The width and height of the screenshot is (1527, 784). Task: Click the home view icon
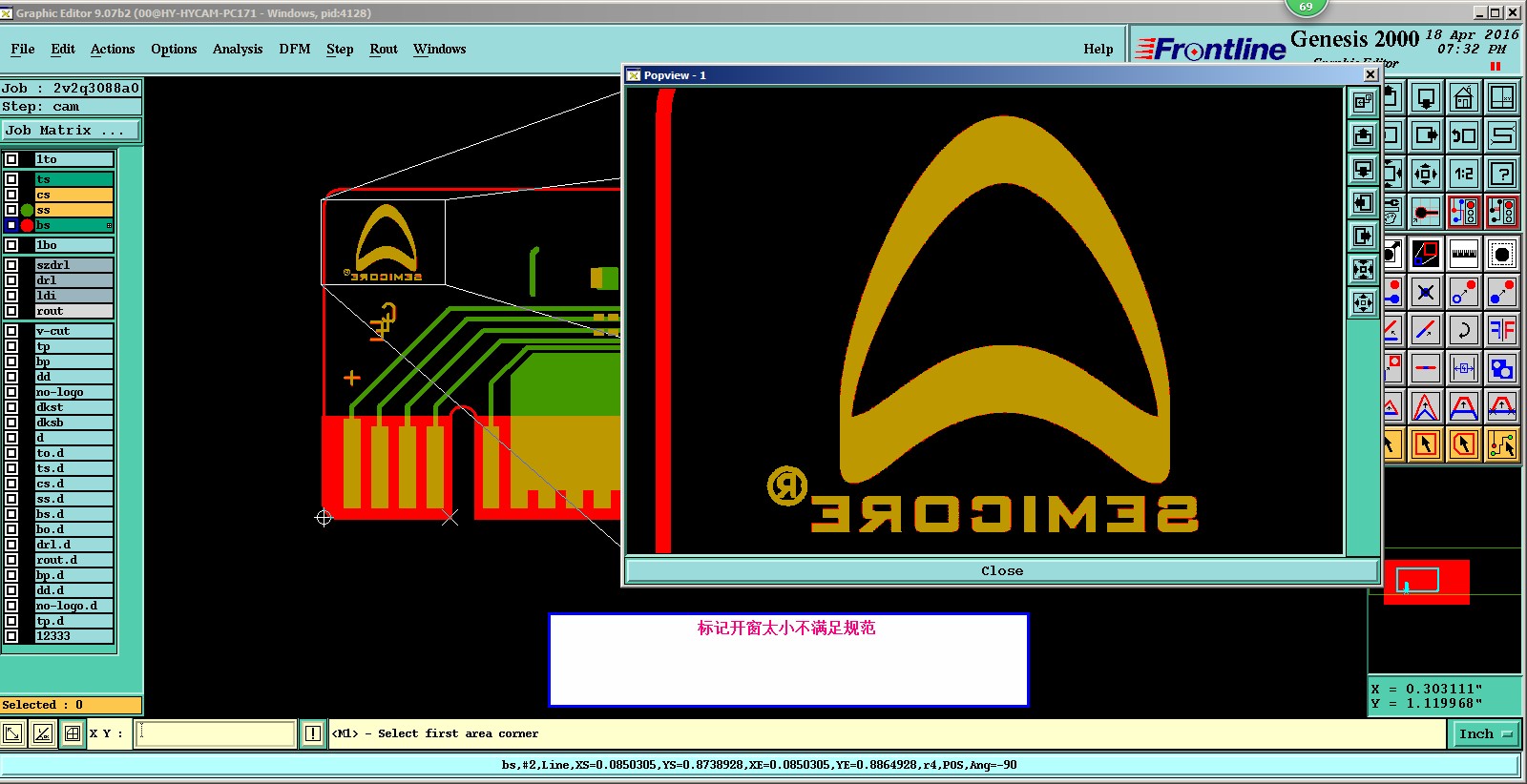point(1463,98)
